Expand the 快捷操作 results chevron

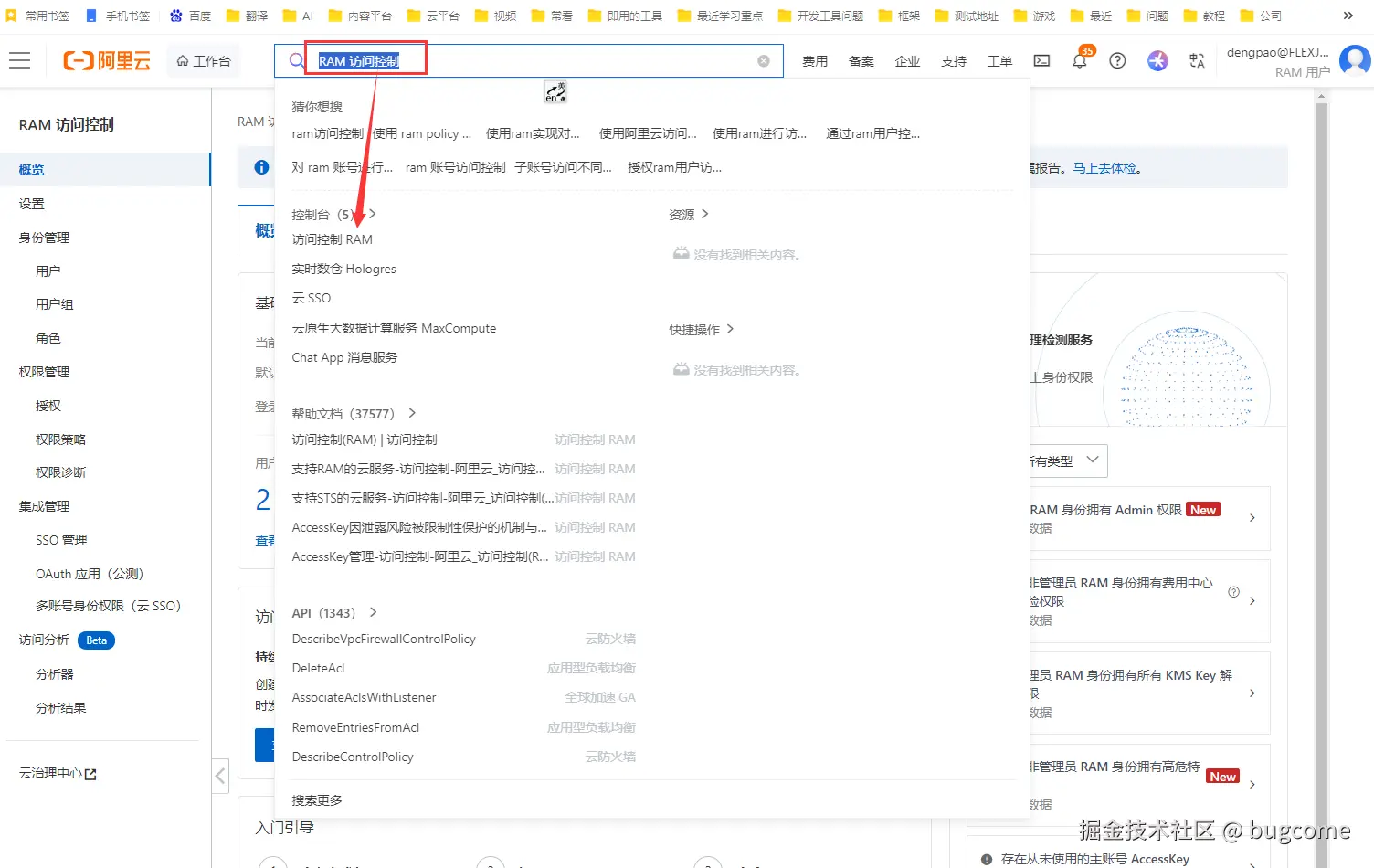tap(730, 329)
